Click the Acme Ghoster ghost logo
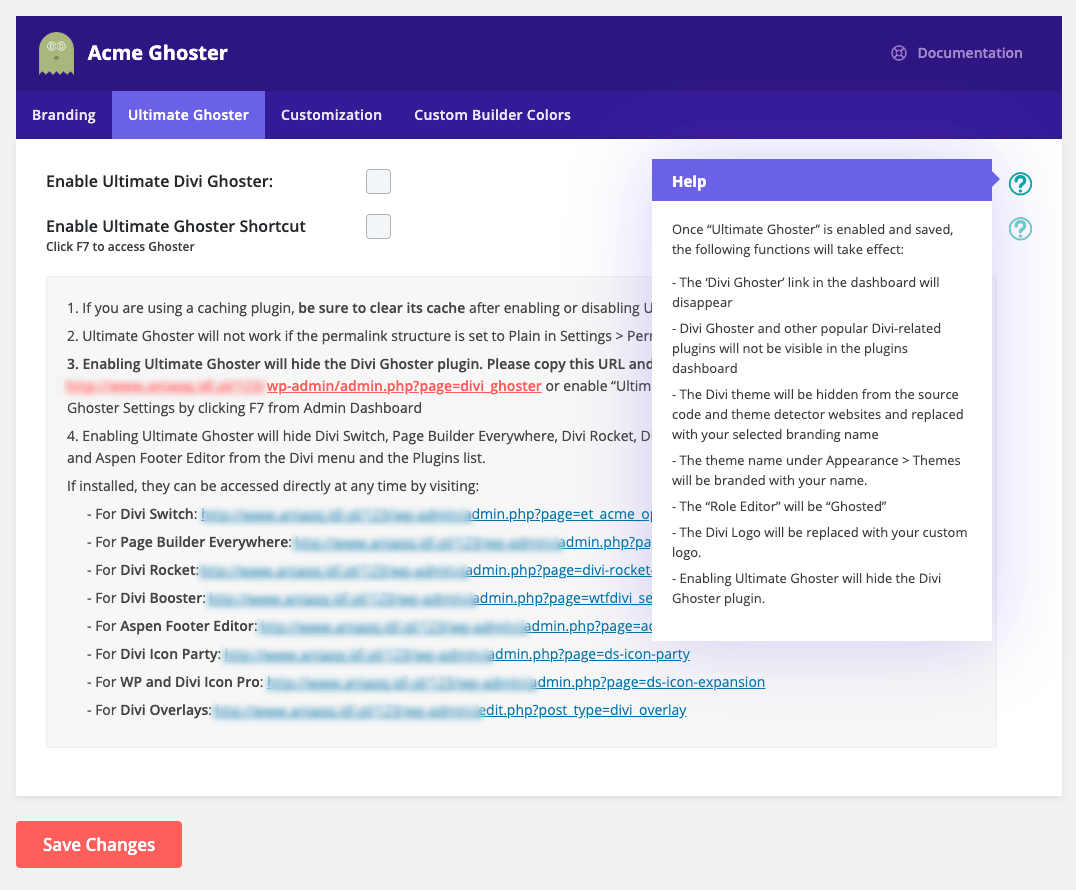Viewport: 1076px width, 890px height. 56,53
